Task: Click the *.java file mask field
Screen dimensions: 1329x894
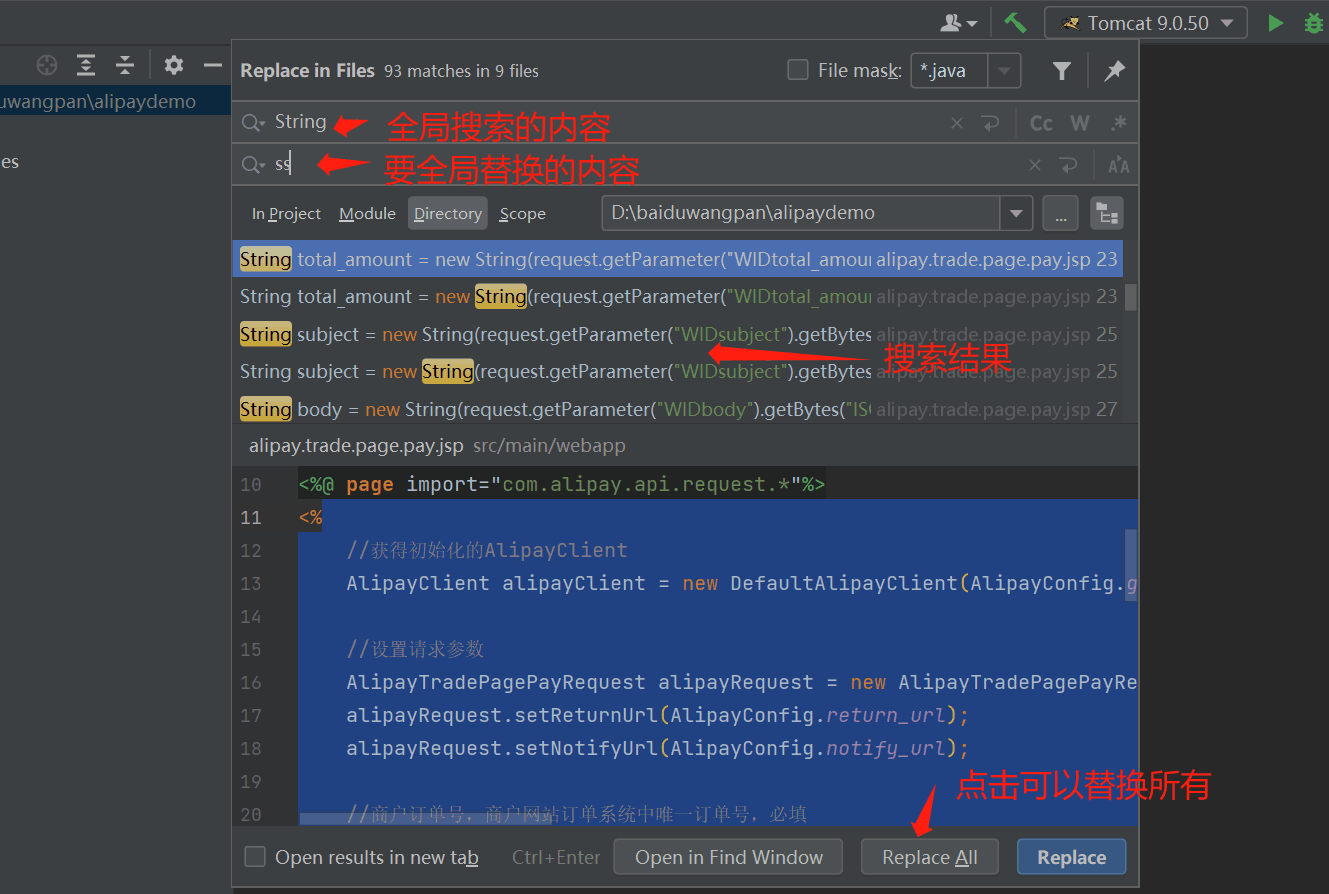Action: [x=949, y=71]
